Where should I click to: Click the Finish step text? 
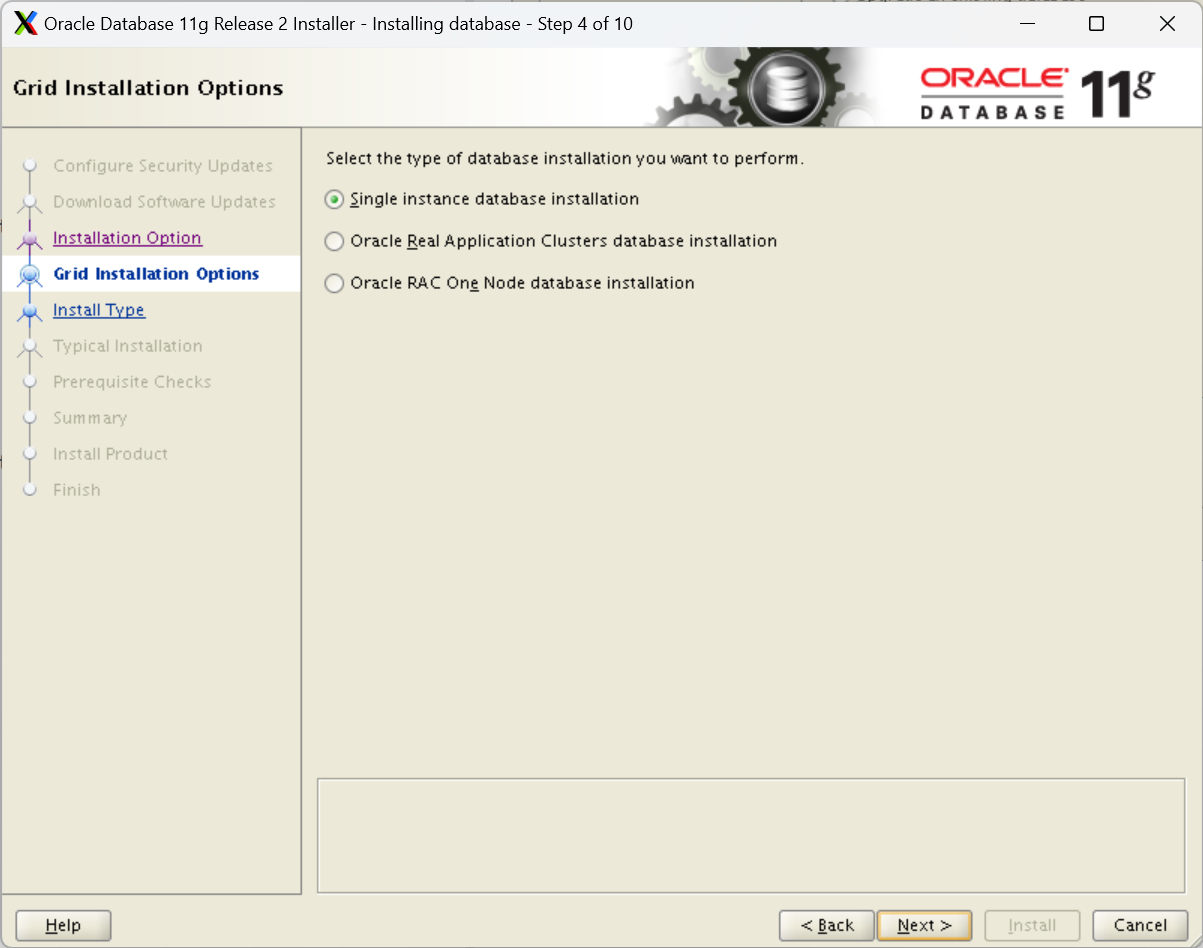pyautogui.click(x=77, y=490)
